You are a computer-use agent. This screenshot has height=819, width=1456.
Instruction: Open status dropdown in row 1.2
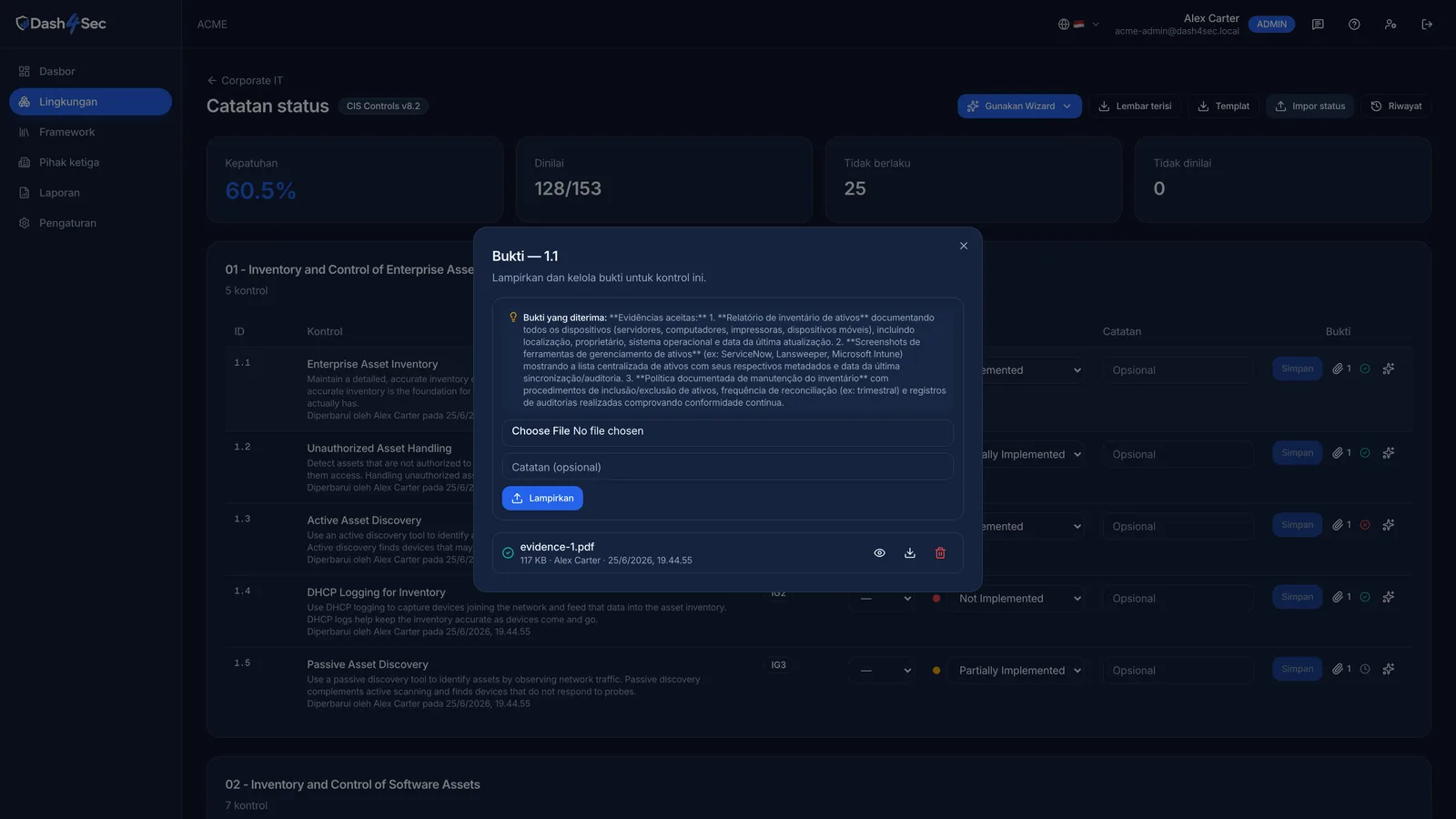tap(1034, 454)
